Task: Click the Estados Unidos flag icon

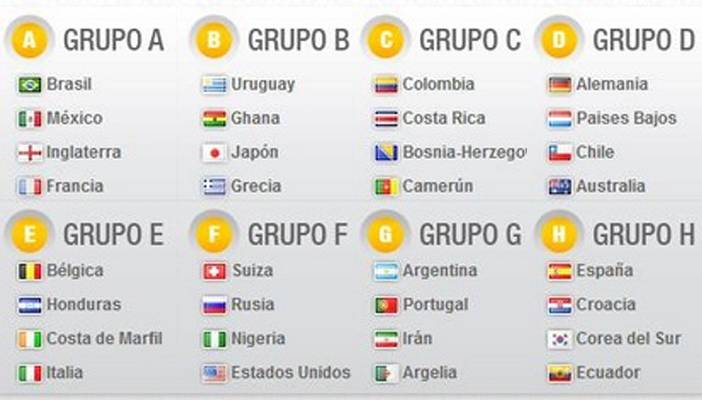Action: (214, 373)
